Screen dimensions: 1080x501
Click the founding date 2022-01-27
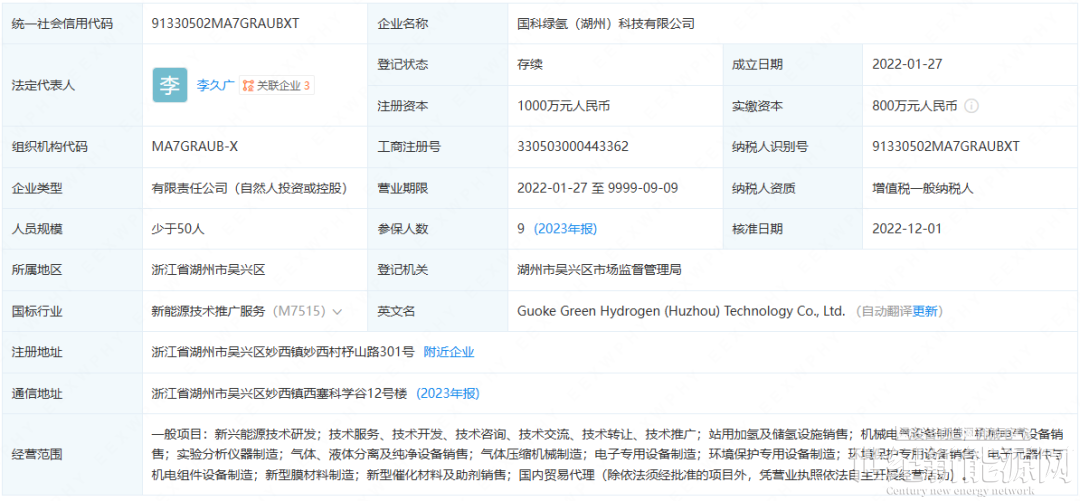[x=906, y=65]
